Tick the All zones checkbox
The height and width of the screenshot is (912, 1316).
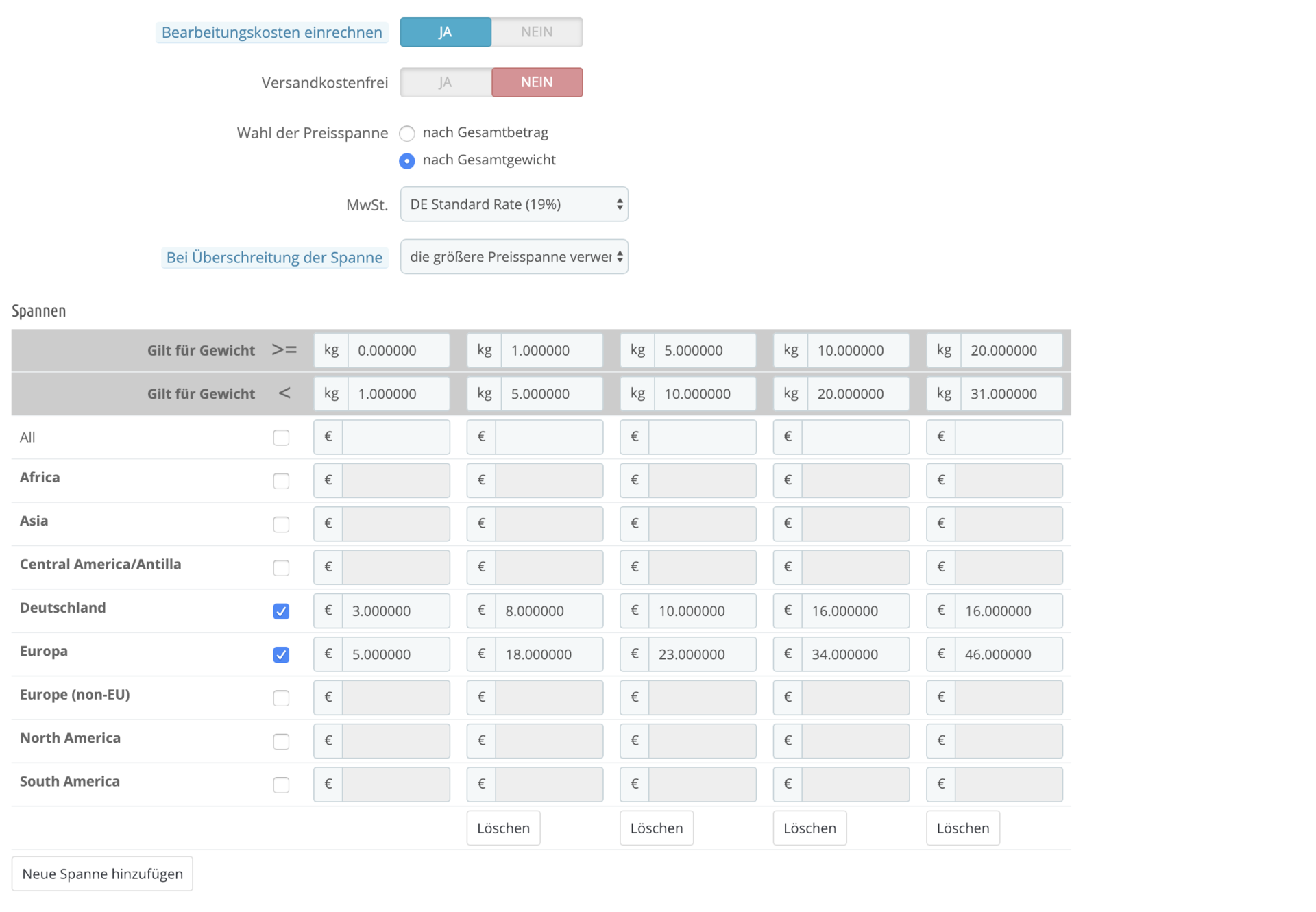click(281, 437)
